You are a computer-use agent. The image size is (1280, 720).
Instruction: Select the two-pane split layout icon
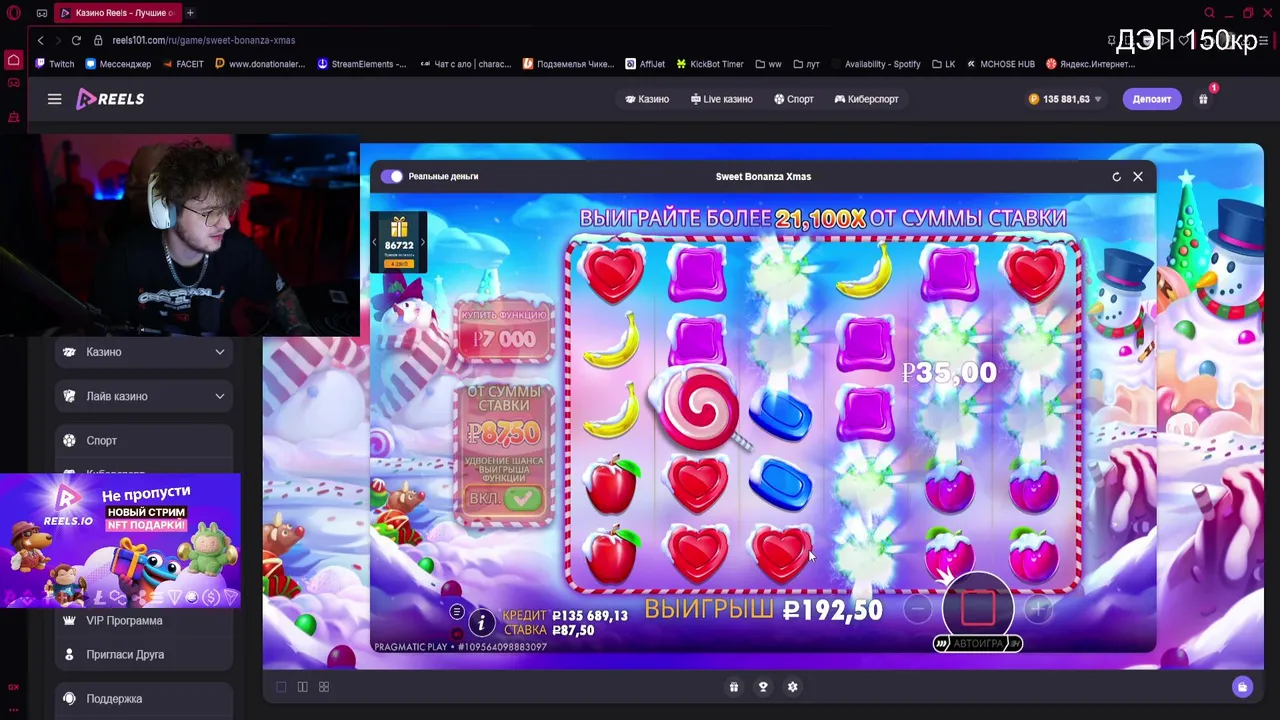[x=302, y=687]
